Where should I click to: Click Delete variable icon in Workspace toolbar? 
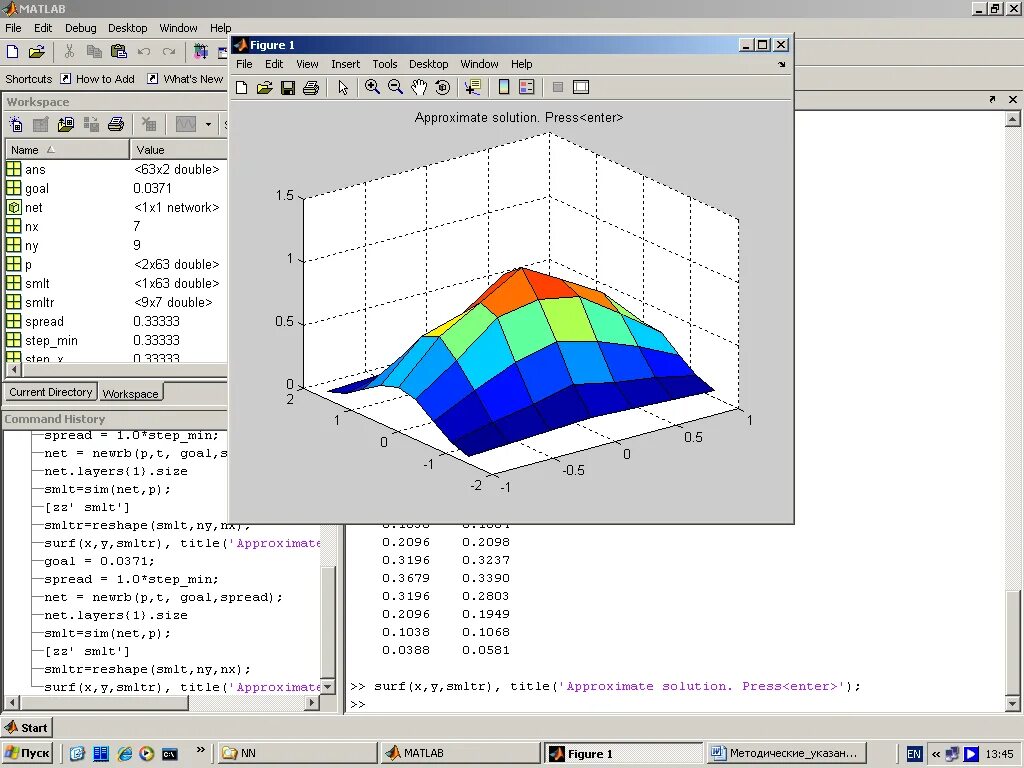point(149,124)
